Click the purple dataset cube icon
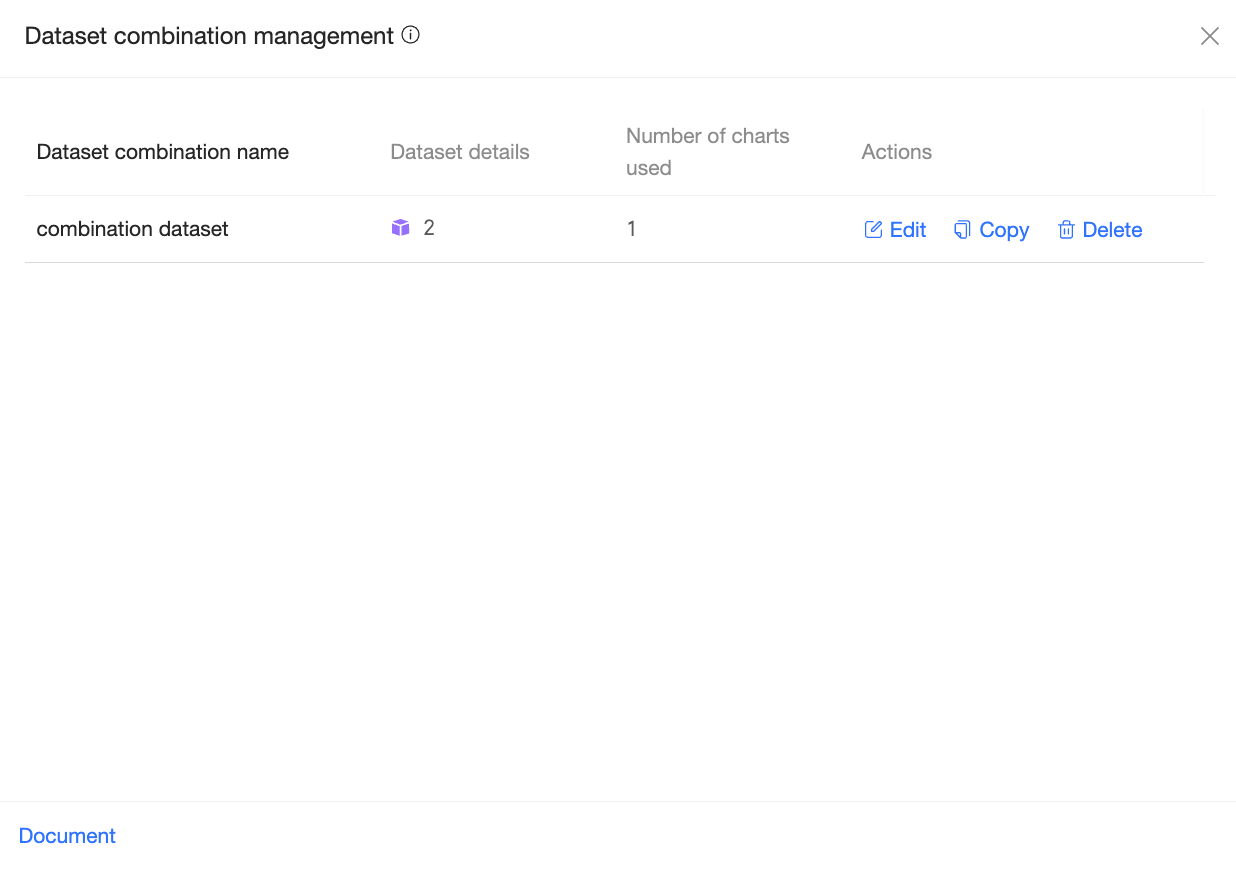Viewport: 1236px width, 870px height. (401, 228)
